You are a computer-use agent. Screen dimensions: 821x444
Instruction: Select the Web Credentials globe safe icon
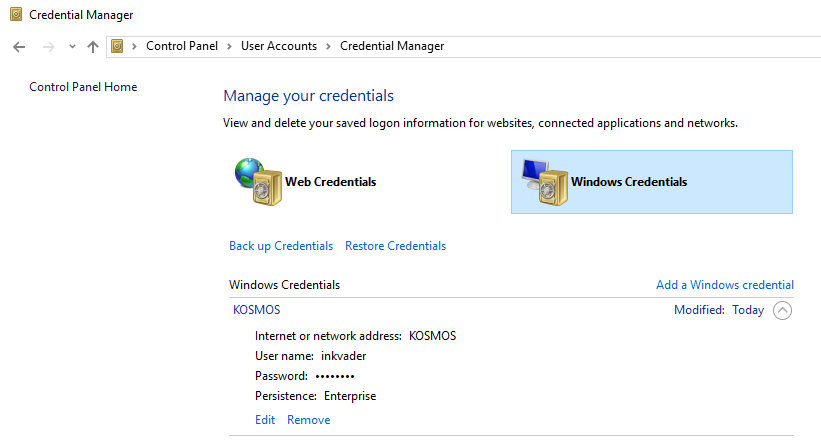pyautogui.click(x=258, y=182)
